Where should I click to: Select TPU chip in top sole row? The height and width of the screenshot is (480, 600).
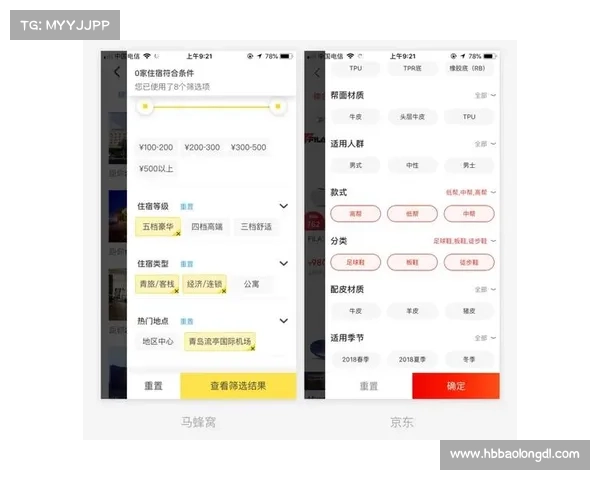pos(355,68)
